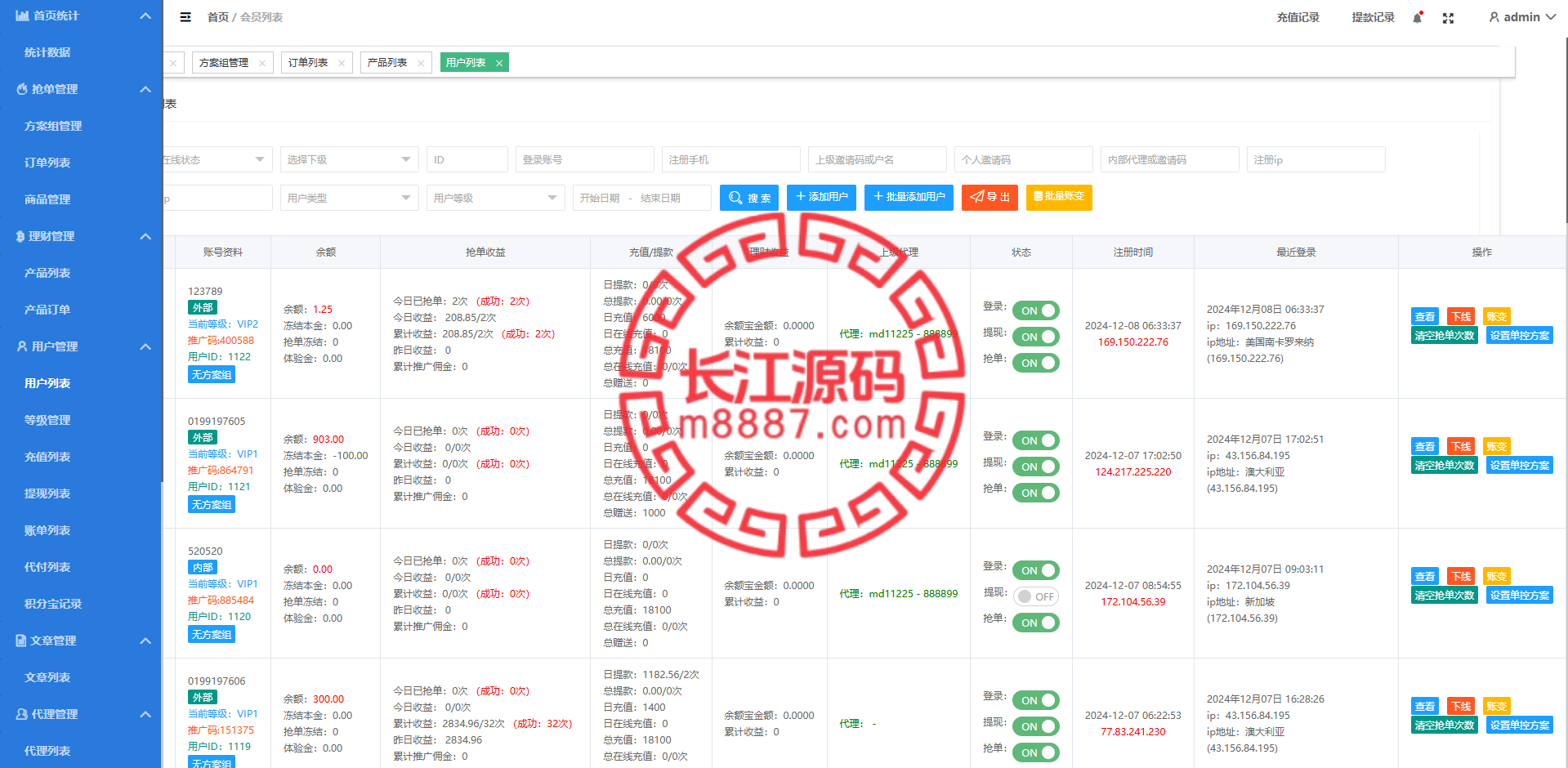
Task: Click the hamburger menu collapse icon
Action: click(185, 17)
